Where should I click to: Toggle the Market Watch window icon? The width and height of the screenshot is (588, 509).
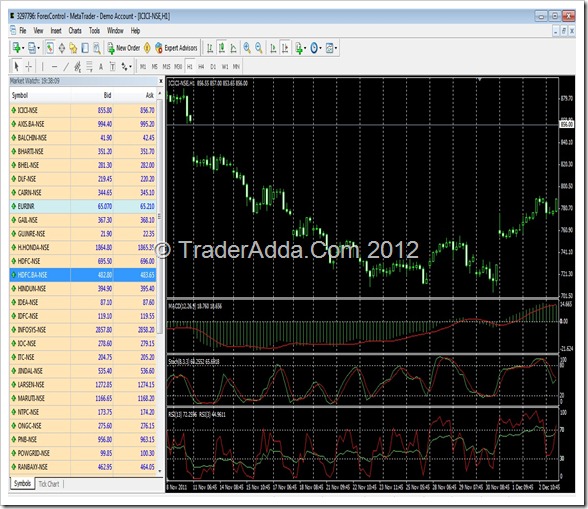(x=50, y=48)
